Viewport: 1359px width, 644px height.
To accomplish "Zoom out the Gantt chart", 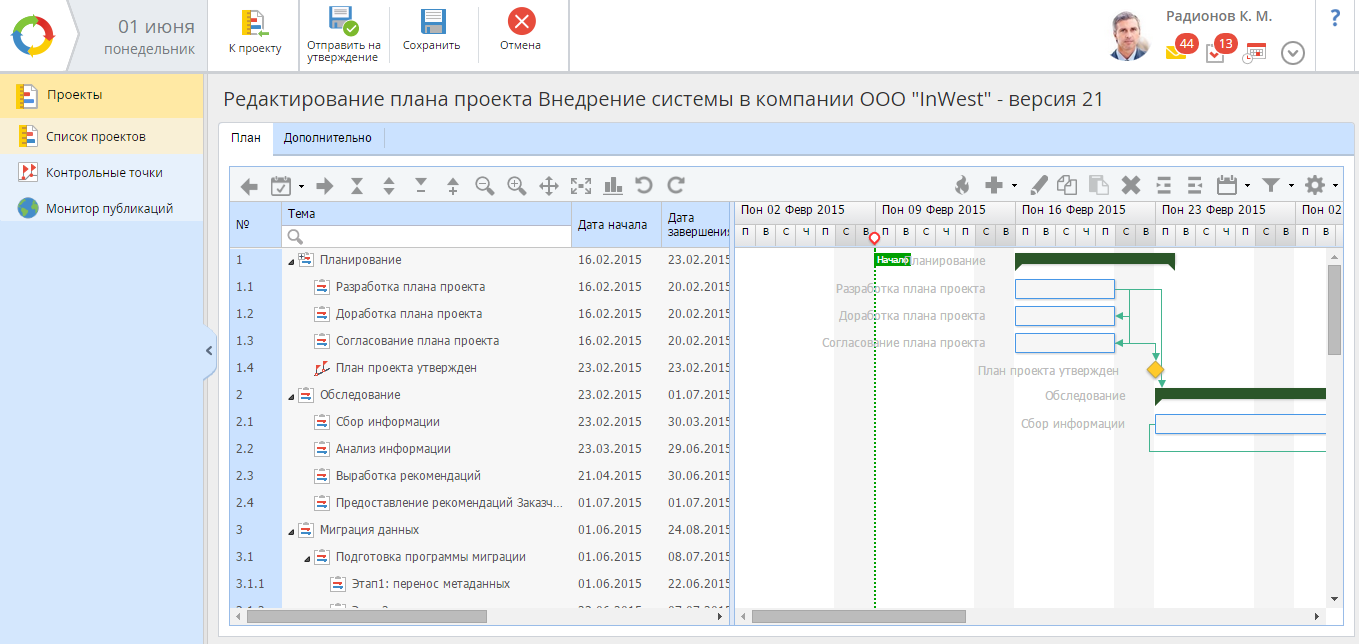I will coord(485,185).
